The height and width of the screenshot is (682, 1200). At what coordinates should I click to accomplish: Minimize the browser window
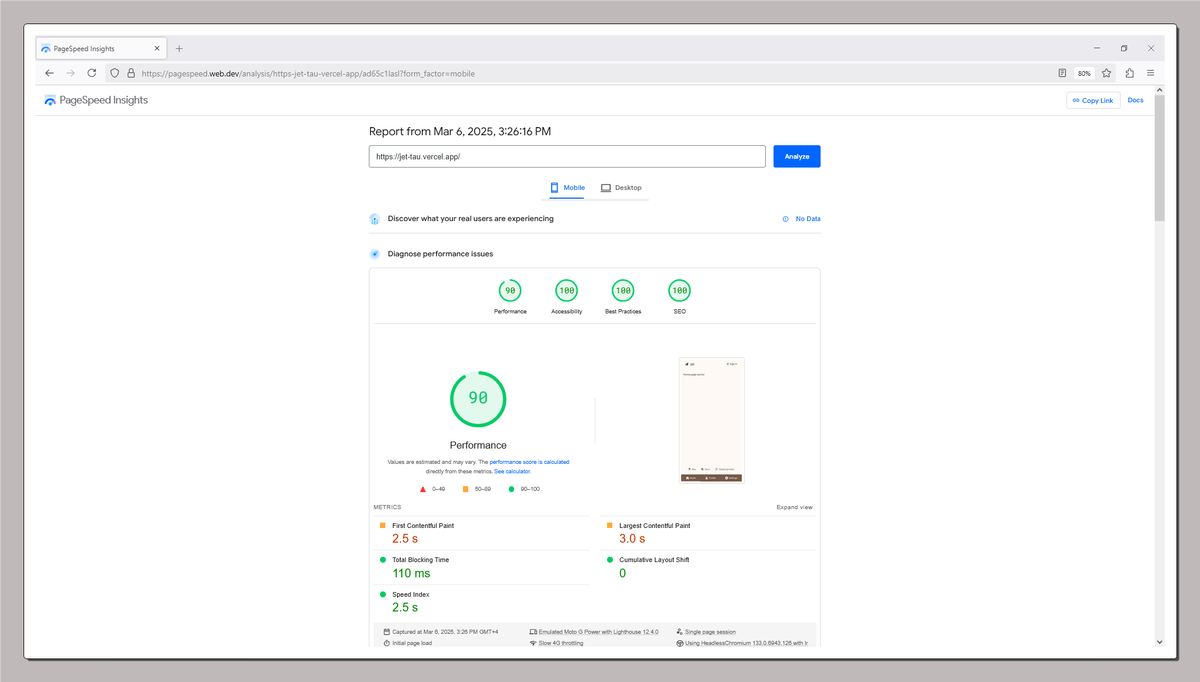1096,48
